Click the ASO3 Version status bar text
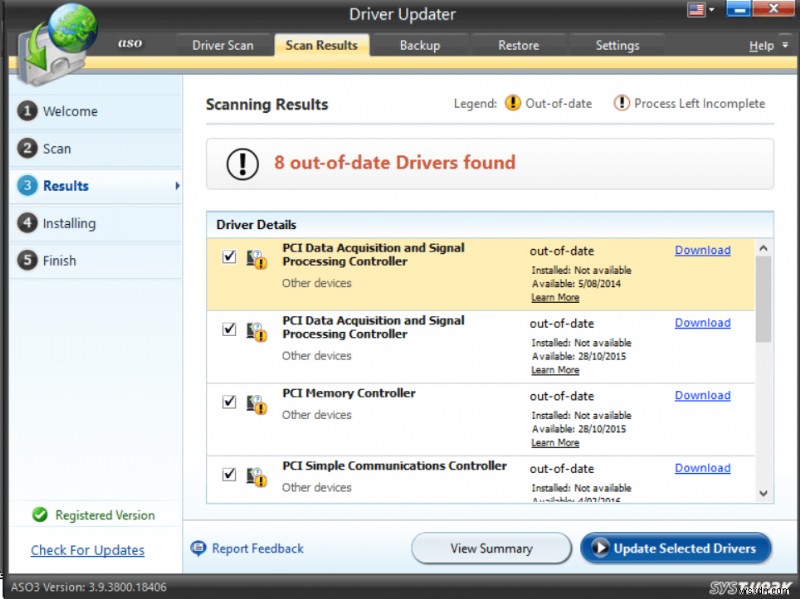The height and width of the screenshot is (599, 800). pos(89,587)
